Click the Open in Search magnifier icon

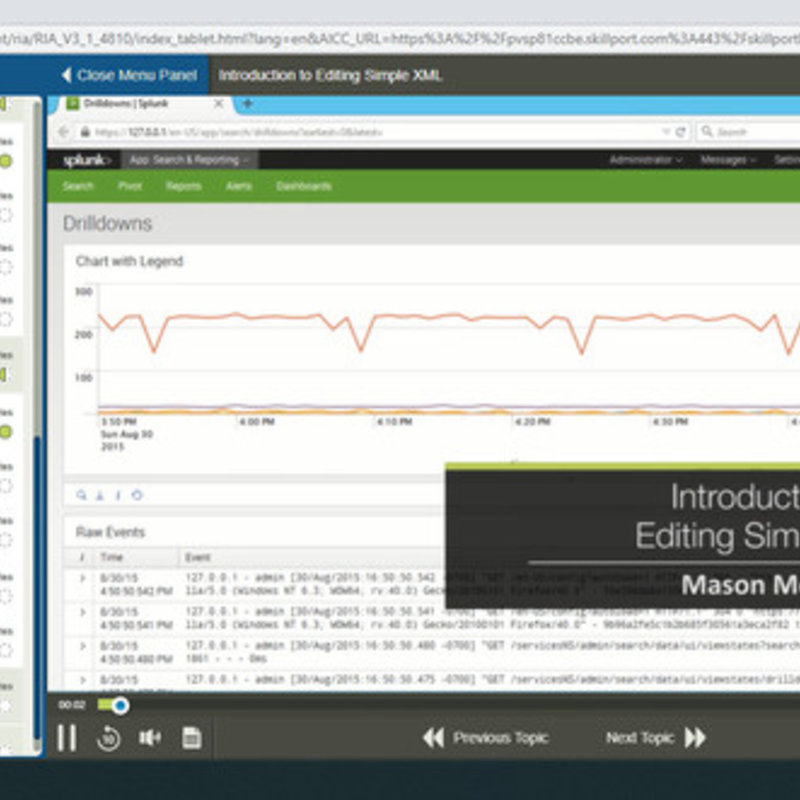point(81,495)
